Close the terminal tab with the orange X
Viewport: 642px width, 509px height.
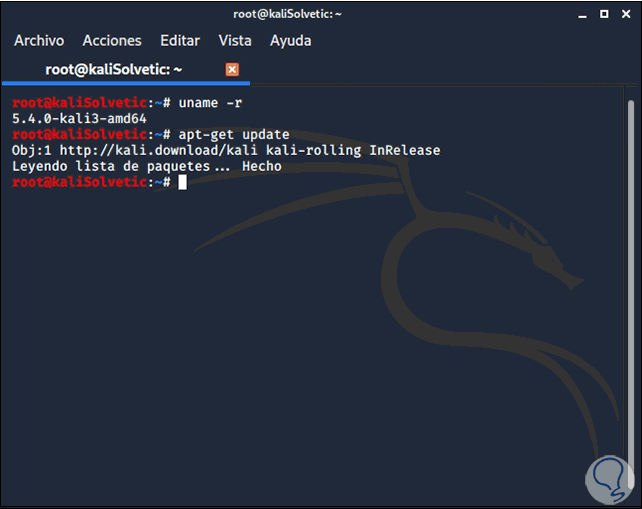point(232,70)
